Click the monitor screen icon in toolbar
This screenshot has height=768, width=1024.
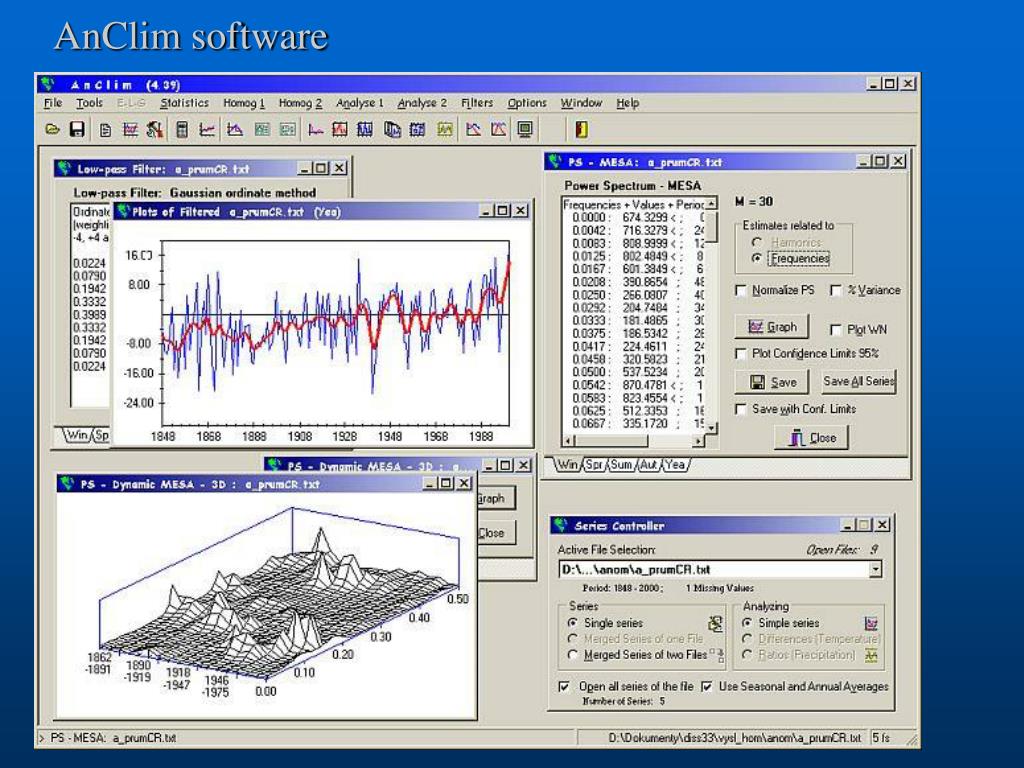pyautogui.click(x=524, y=130)
